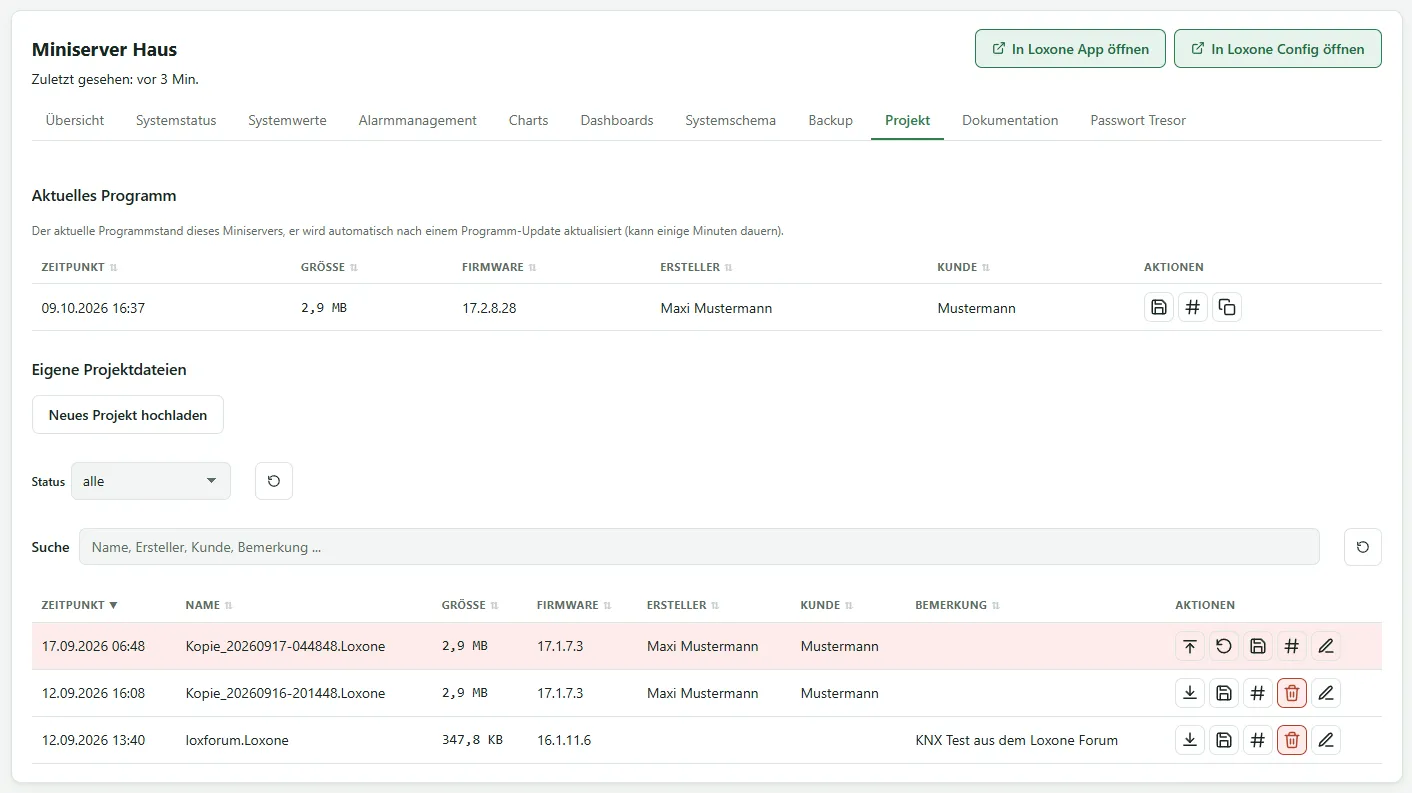Click the 'In Loxone Config öffnen' button
The image size is (1412, 793).
click(1278, 49)
